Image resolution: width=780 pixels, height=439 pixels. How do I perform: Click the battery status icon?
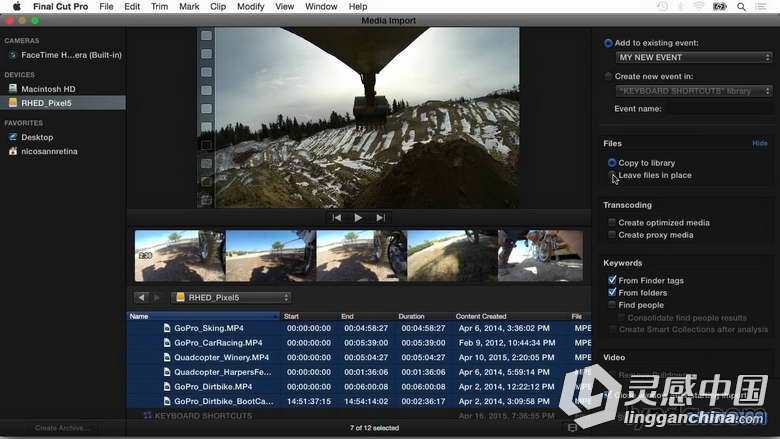pos(720,6)
